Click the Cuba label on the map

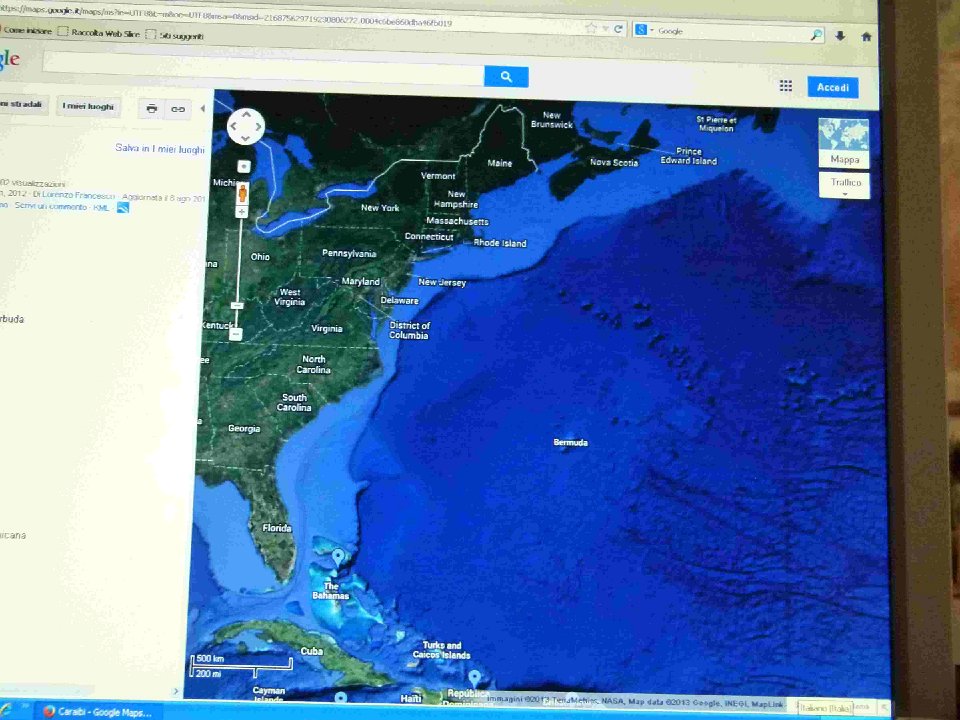[312, 651]
